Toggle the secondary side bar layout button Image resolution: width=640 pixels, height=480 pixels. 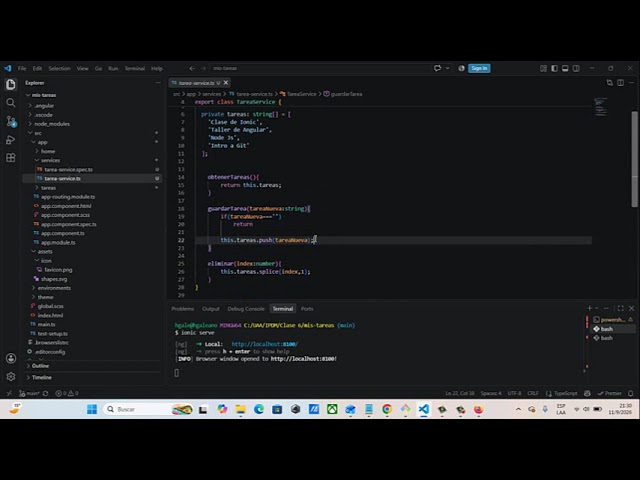coord(576,69)
